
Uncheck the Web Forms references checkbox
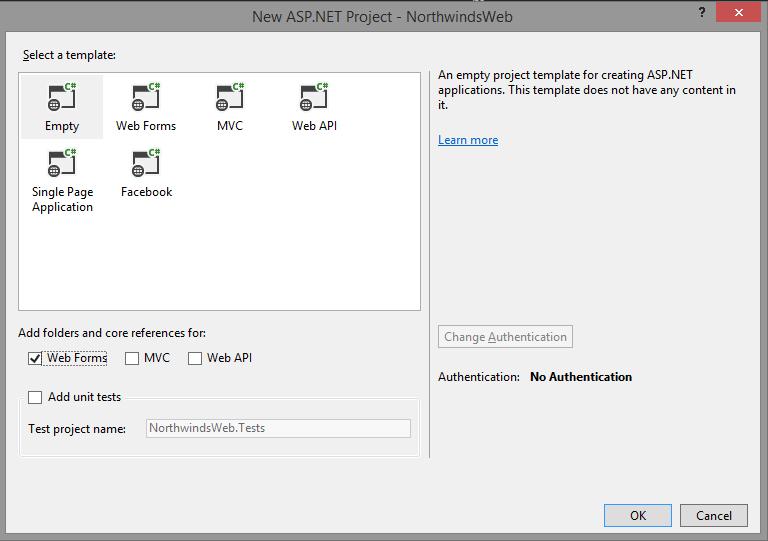pos(35,358)
